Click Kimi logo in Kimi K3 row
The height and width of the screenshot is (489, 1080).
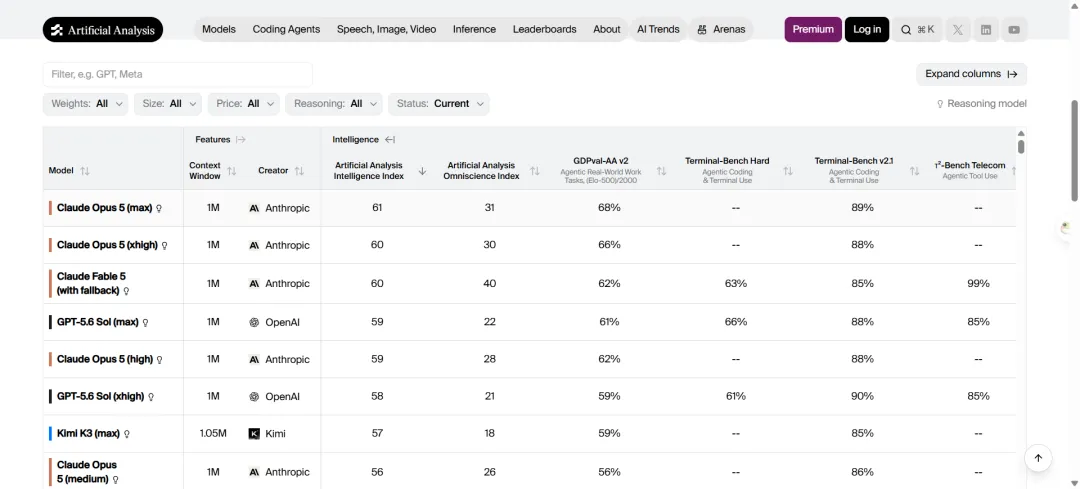pyautogui.click(x=253, y=434)
